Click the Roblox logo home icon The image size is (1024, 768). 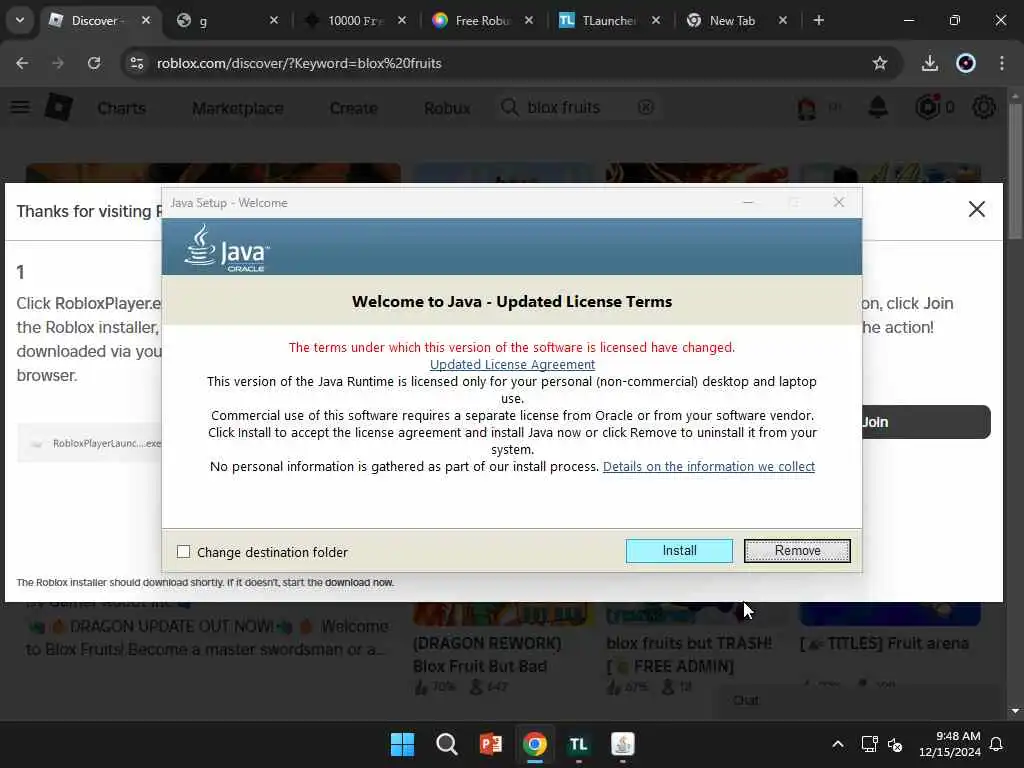pos(58,107)
